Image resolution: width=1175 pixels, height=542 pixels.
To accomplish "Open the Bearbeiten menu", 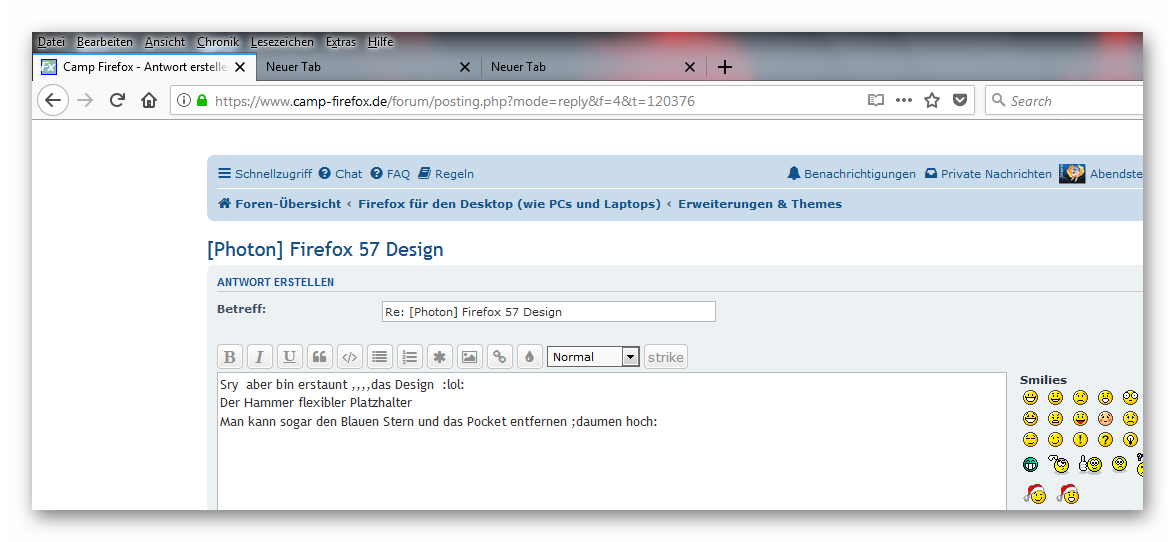I will (x=105, y=42).
